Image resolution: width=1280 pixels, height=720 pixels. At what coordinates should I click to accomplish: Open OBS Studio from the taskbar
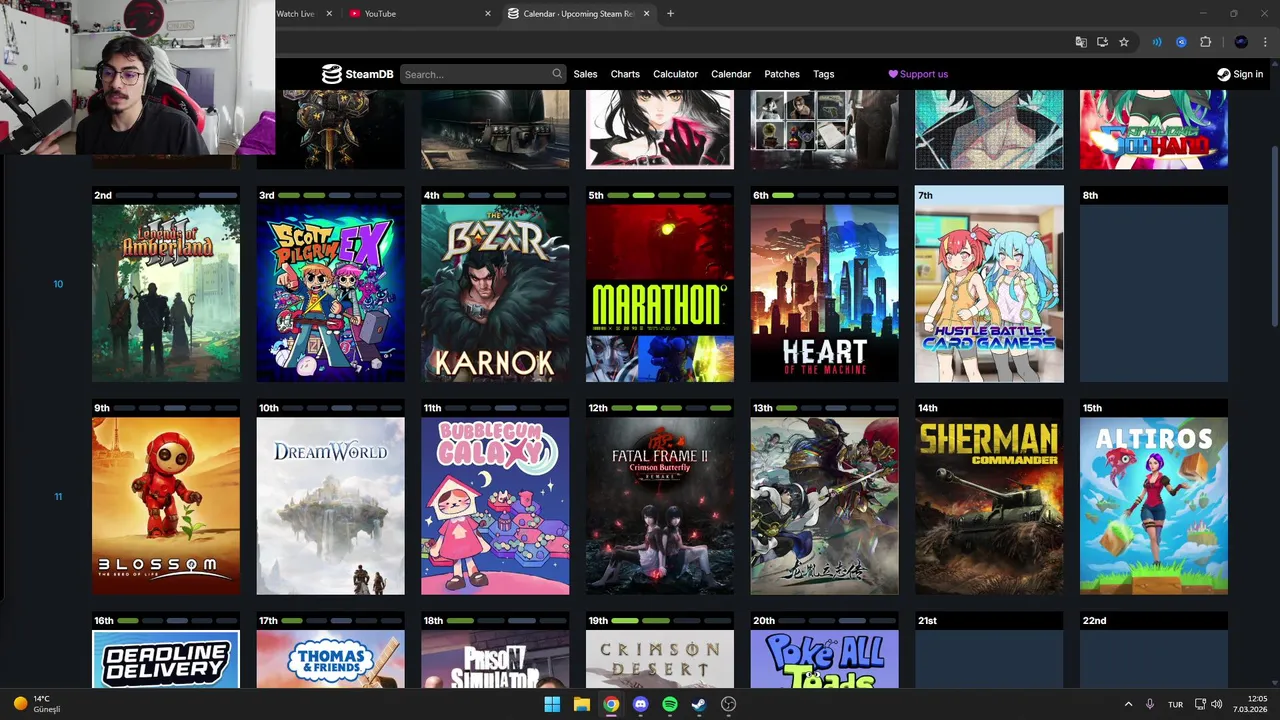729,704
